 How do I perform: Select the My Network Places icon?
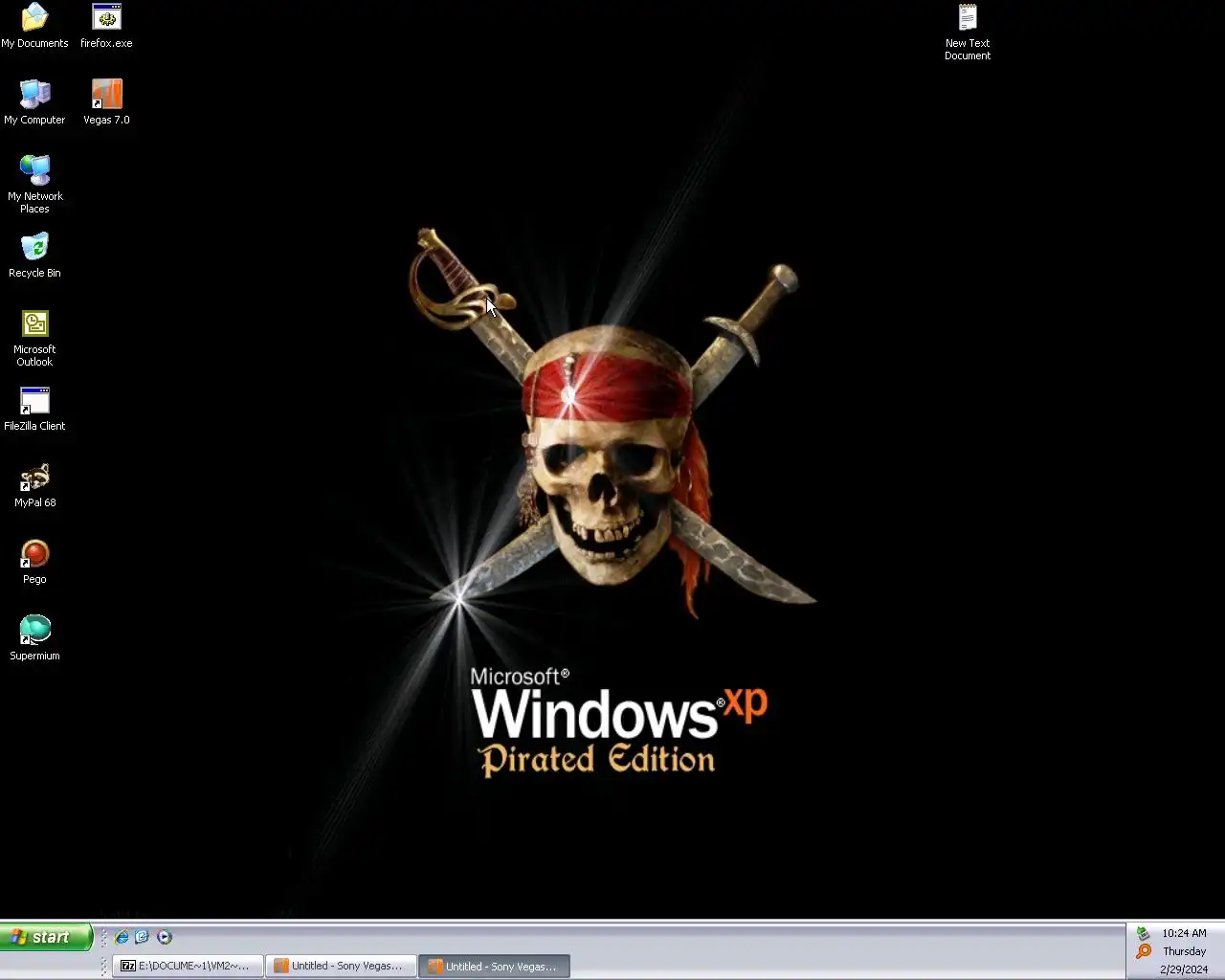(34, 184)
